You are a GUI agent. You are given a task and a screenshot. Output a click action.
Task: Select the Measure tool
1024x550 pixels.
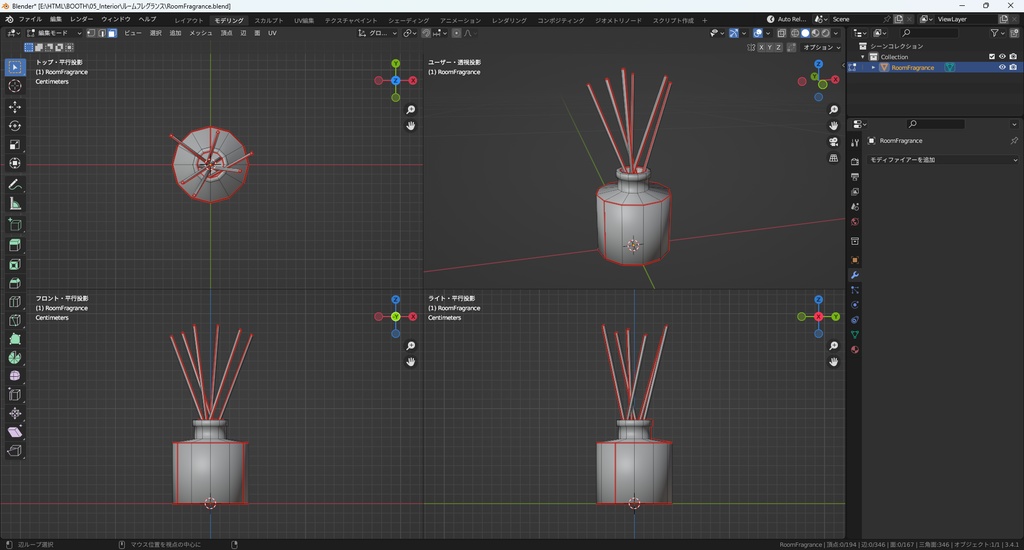coord(15,204)
